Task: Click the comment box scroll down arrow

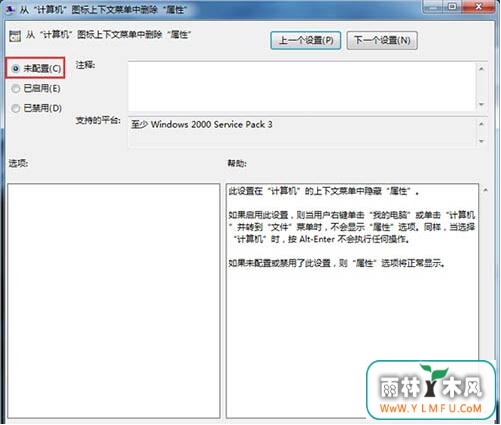Action: pos(481,104)
